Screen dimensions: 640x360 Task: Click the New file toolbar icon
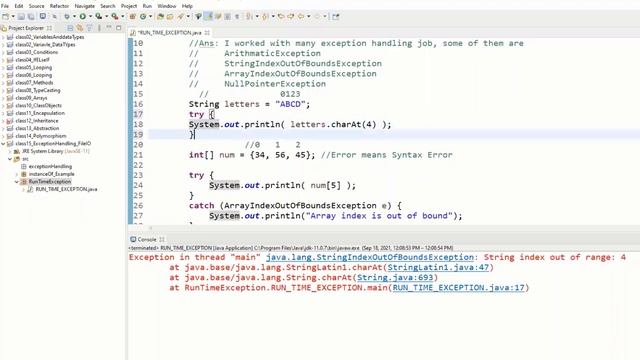pyautogui.click(x=5, y=16)
